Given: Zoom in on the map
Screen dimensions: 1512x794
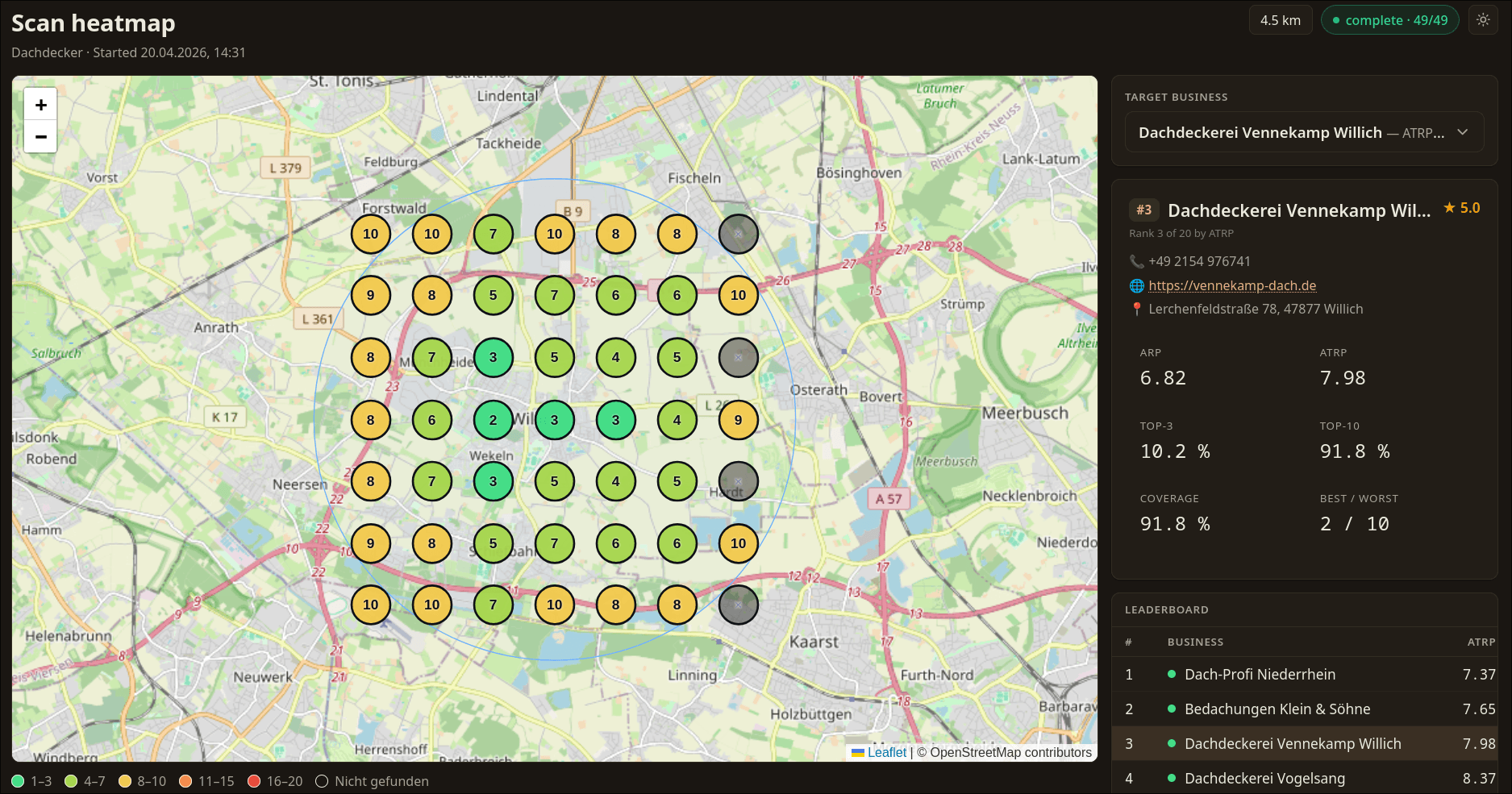Looking at the screenshot, I should click(40, 105).
